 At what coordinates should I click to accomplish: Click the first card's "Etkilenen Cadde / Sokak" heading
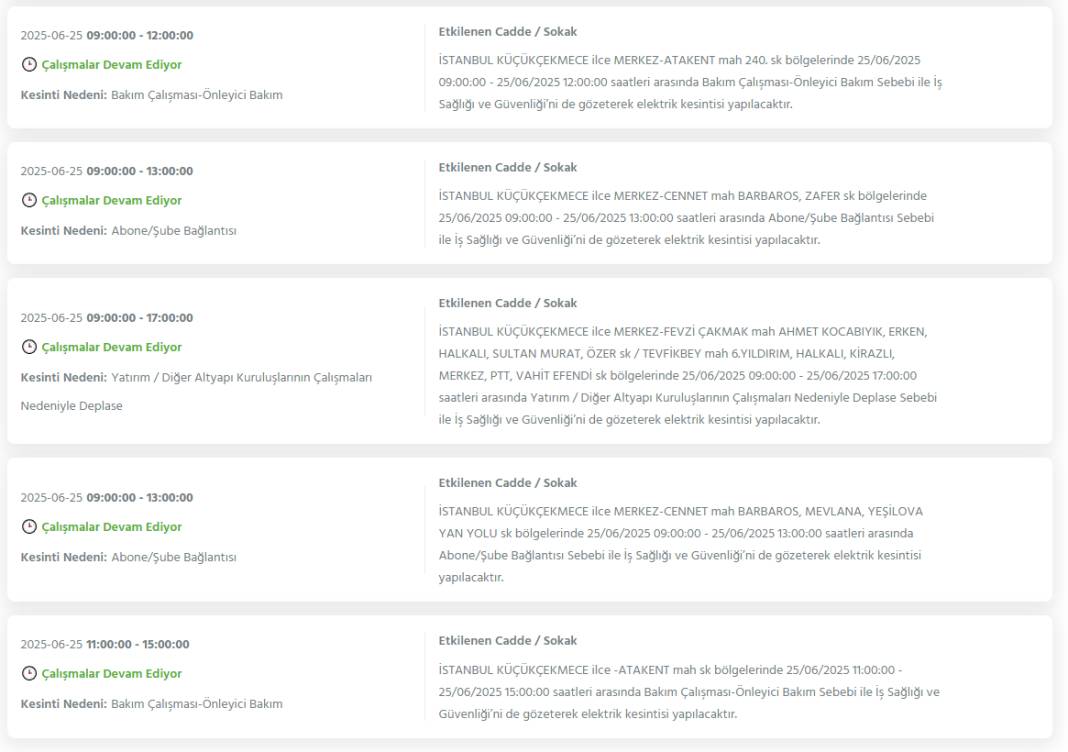pyautogui.click(x=507, y=32)
